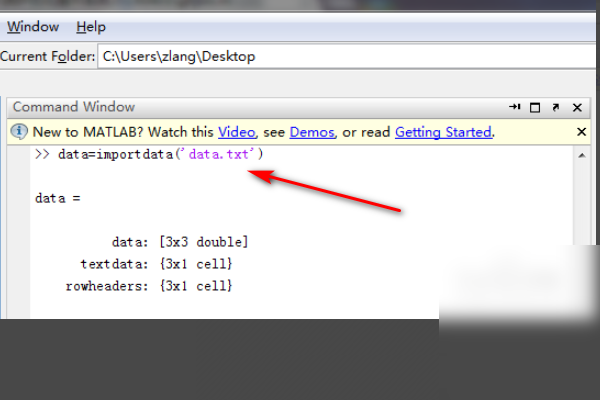
Task: Open the Help menu
Action: 91,27
